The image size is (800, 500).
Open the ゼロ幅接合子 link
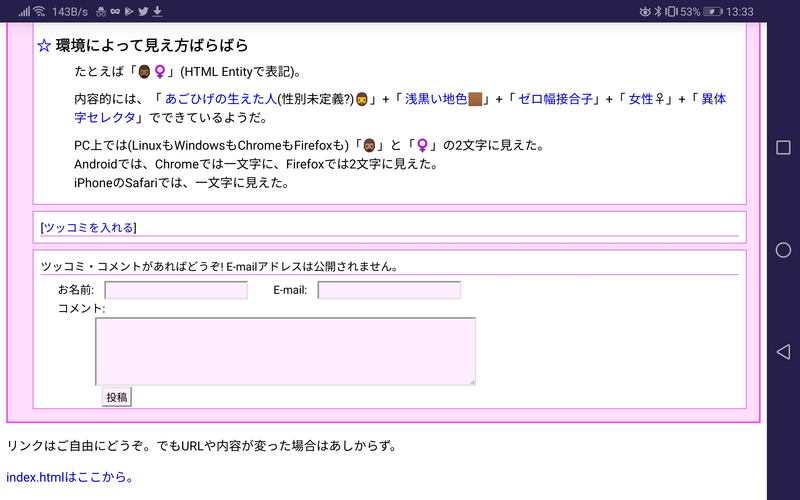point(556,99)
